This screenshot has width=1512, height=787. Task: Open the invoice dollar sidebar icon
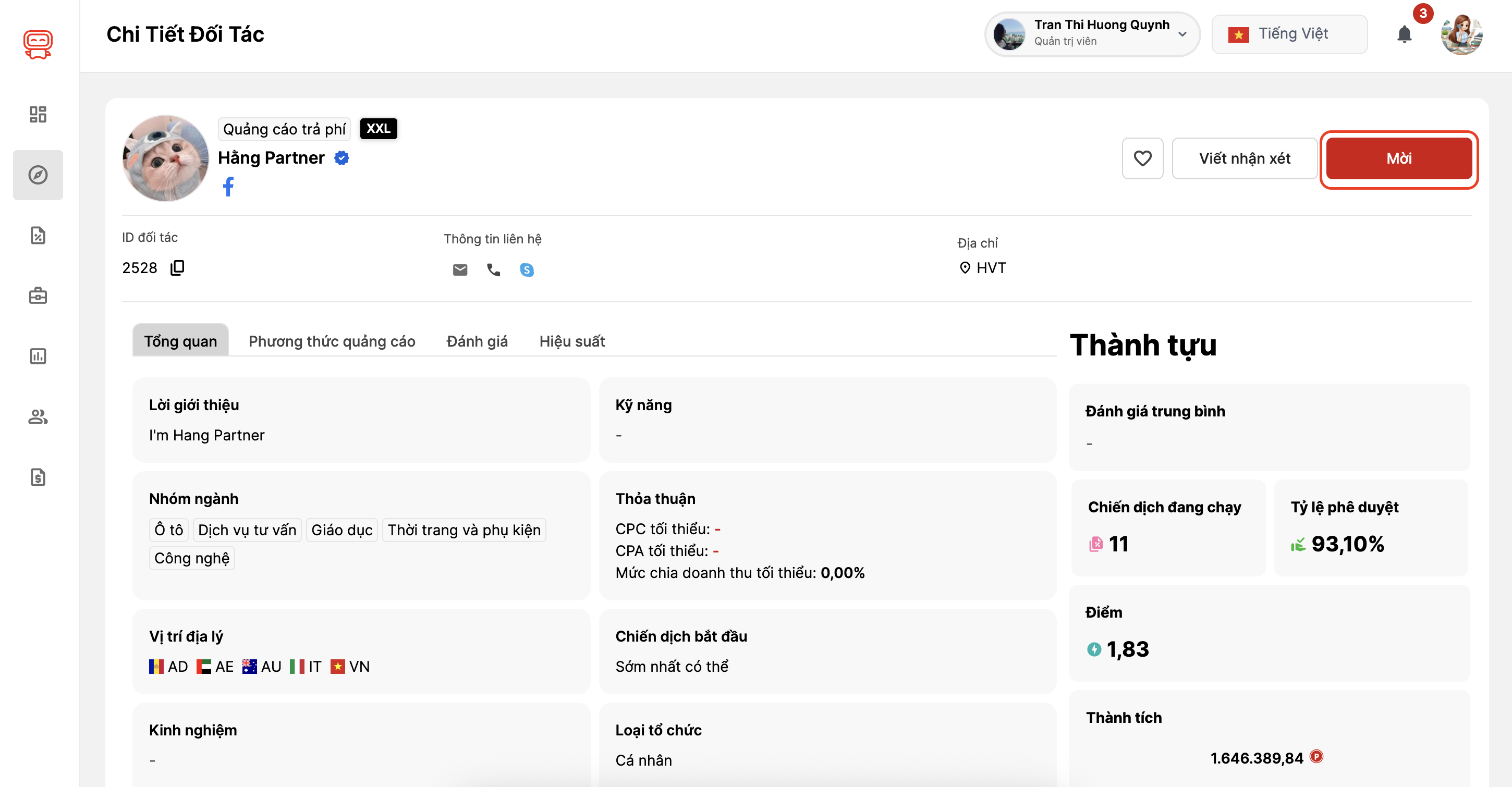pos(38,477)
